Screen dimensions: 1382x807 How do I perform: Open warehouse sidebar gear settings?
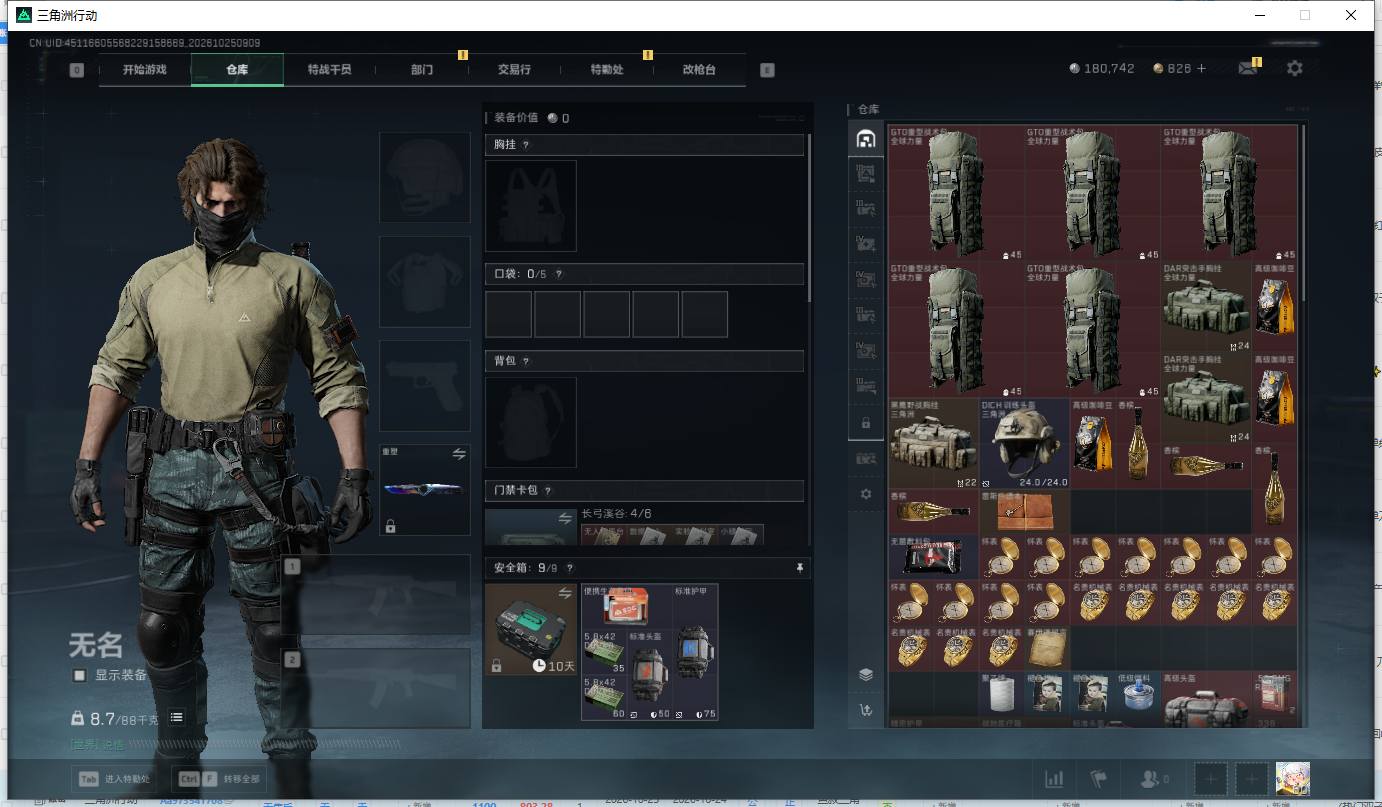click(866, 494)
